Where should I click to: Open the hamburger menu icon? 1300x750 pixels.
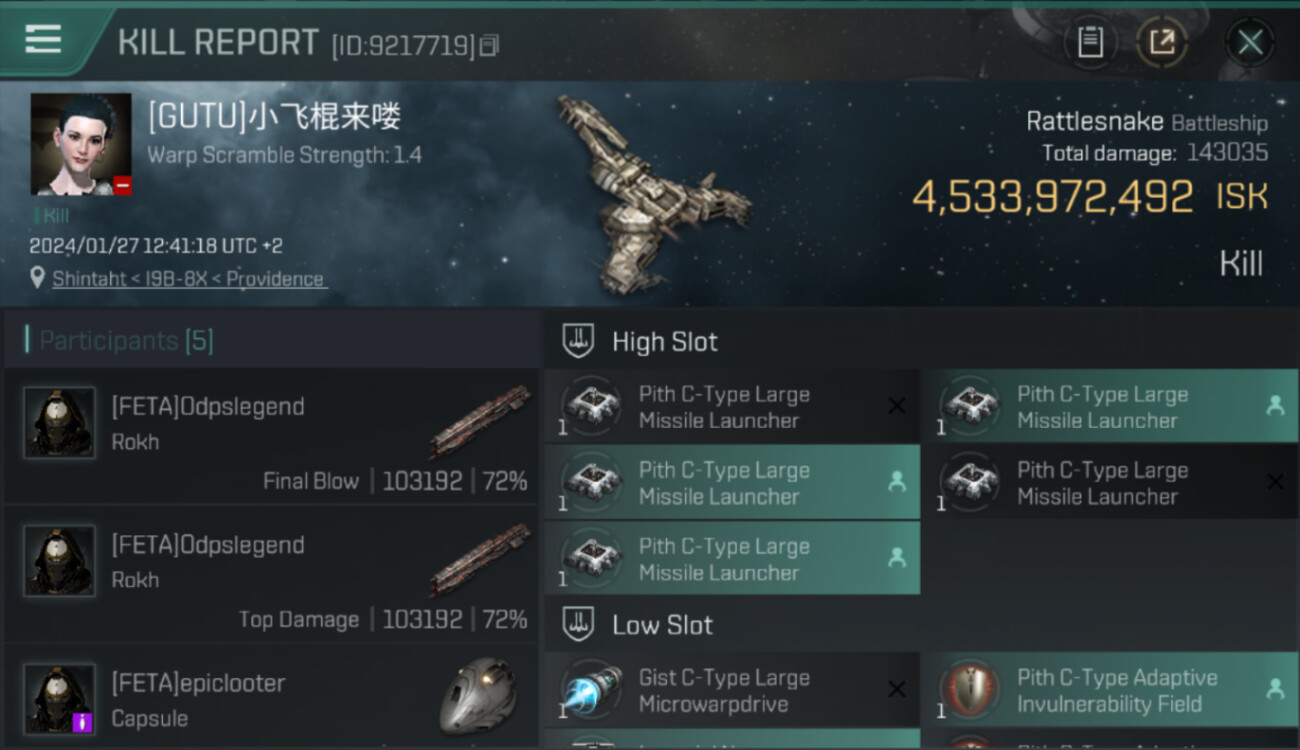43,40
